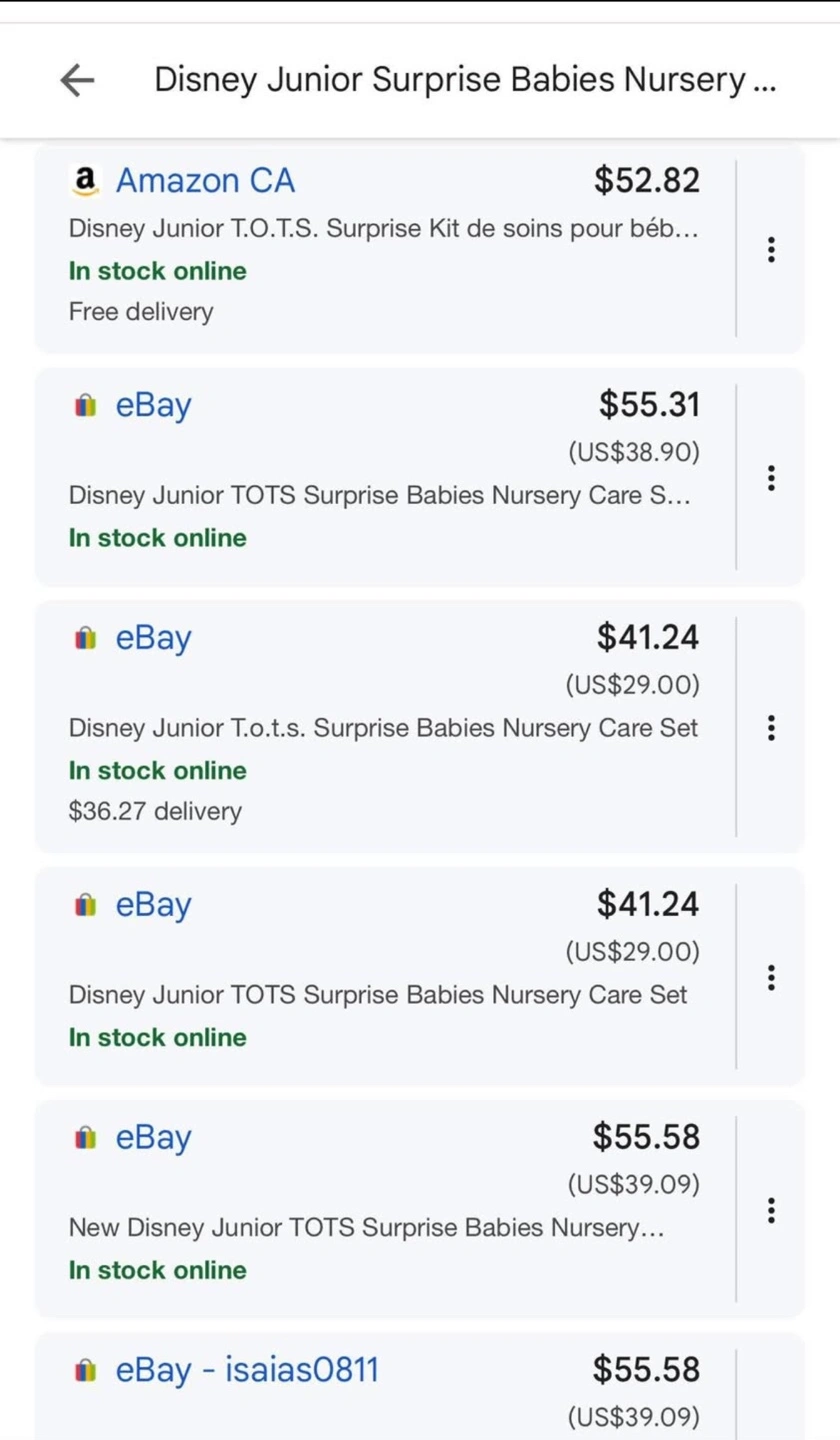This screenshot has width=840, height=1440.
Task: Open more options for eBay listing with $36.27 delivery
Action: click(x=771, y=727)
